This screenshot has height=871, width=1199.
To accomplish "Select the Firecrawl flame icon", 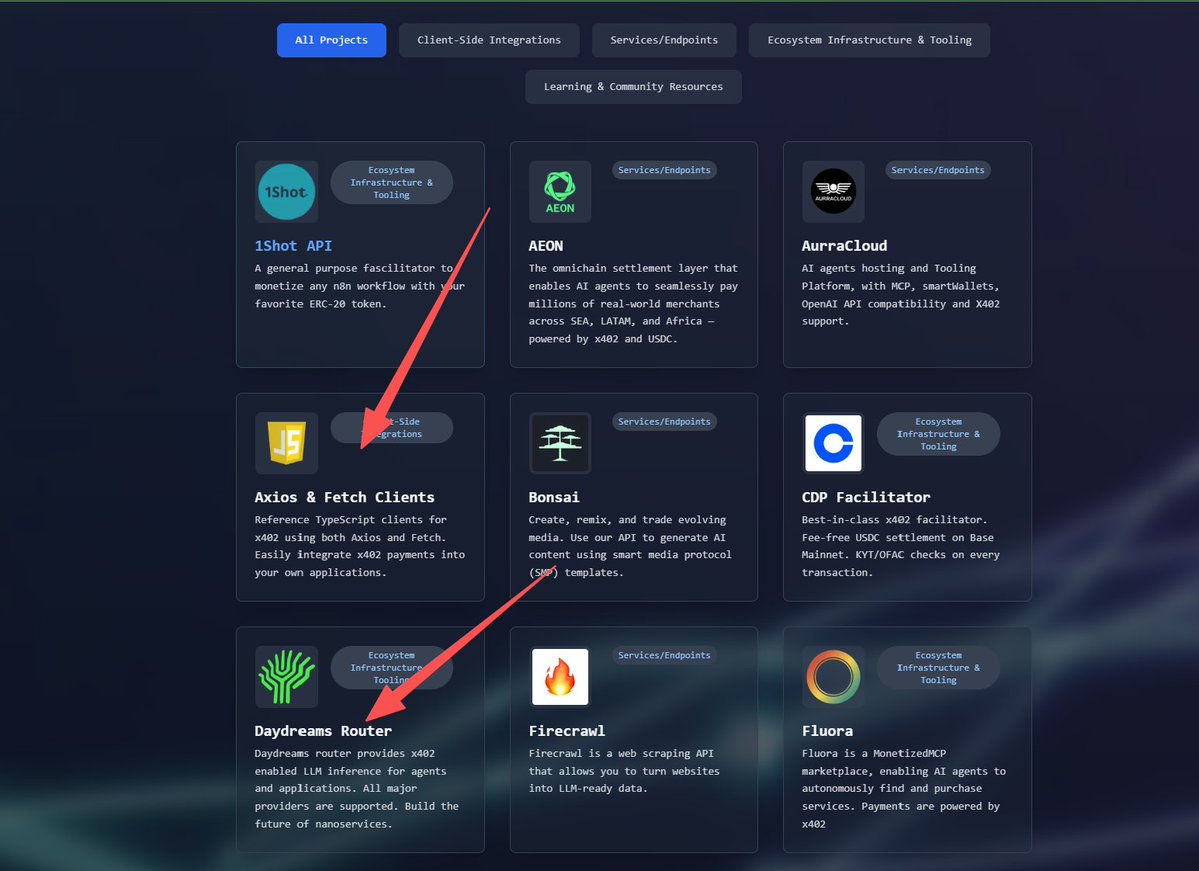I will coord(559,676).
